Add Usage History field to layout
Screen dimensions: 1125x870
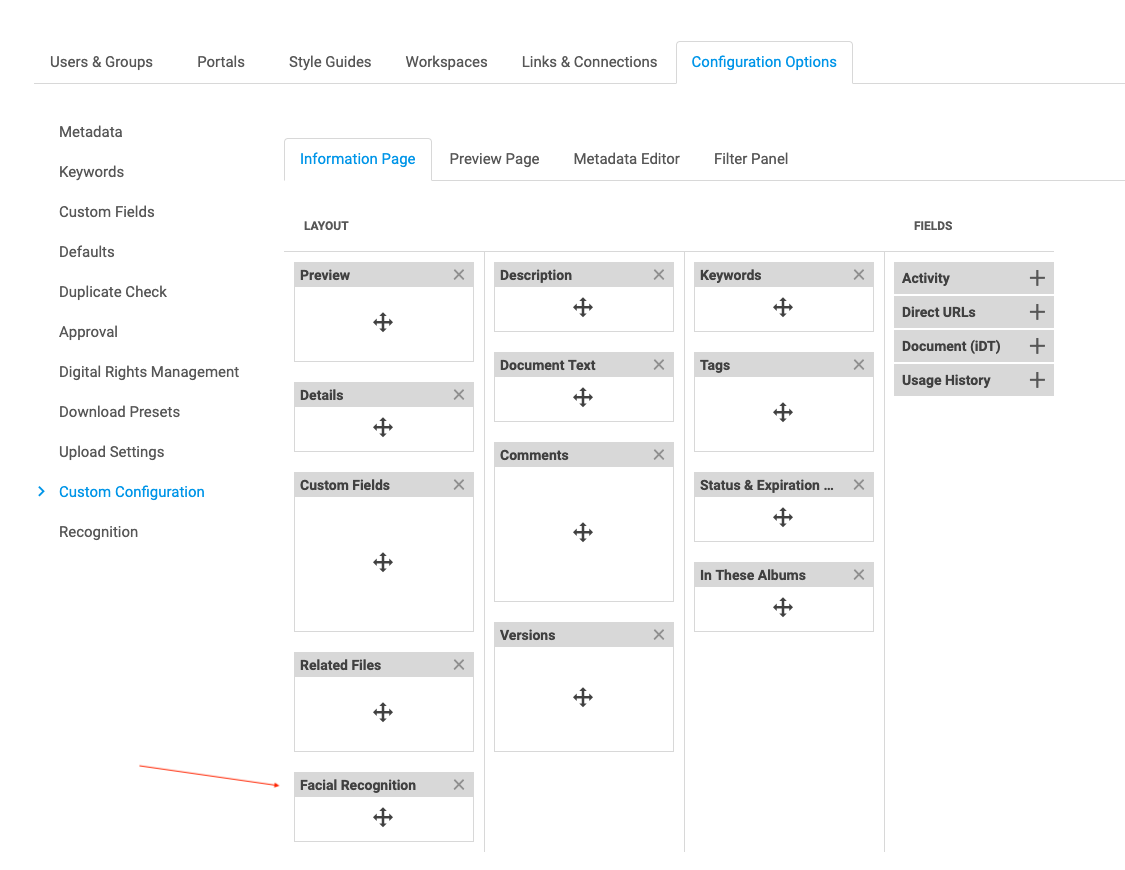coord(1037,380)
